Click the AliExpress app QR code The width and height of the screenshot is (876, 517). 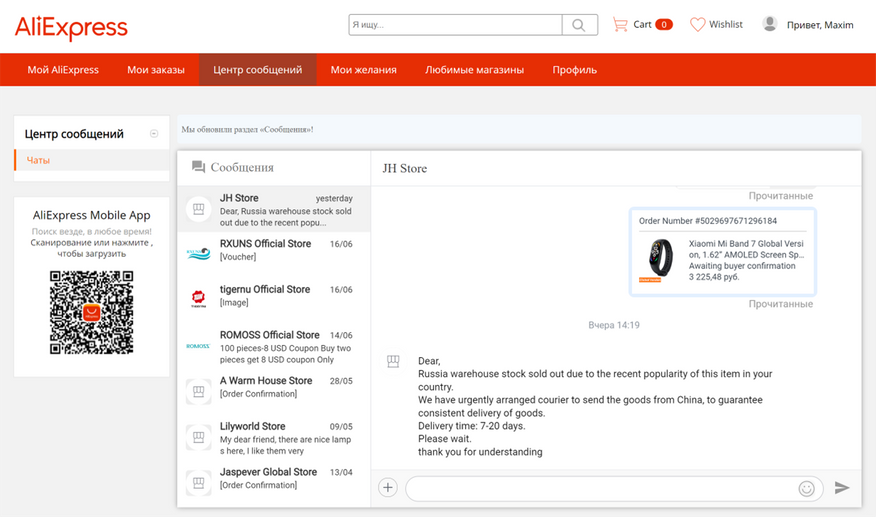coord(92,312)
